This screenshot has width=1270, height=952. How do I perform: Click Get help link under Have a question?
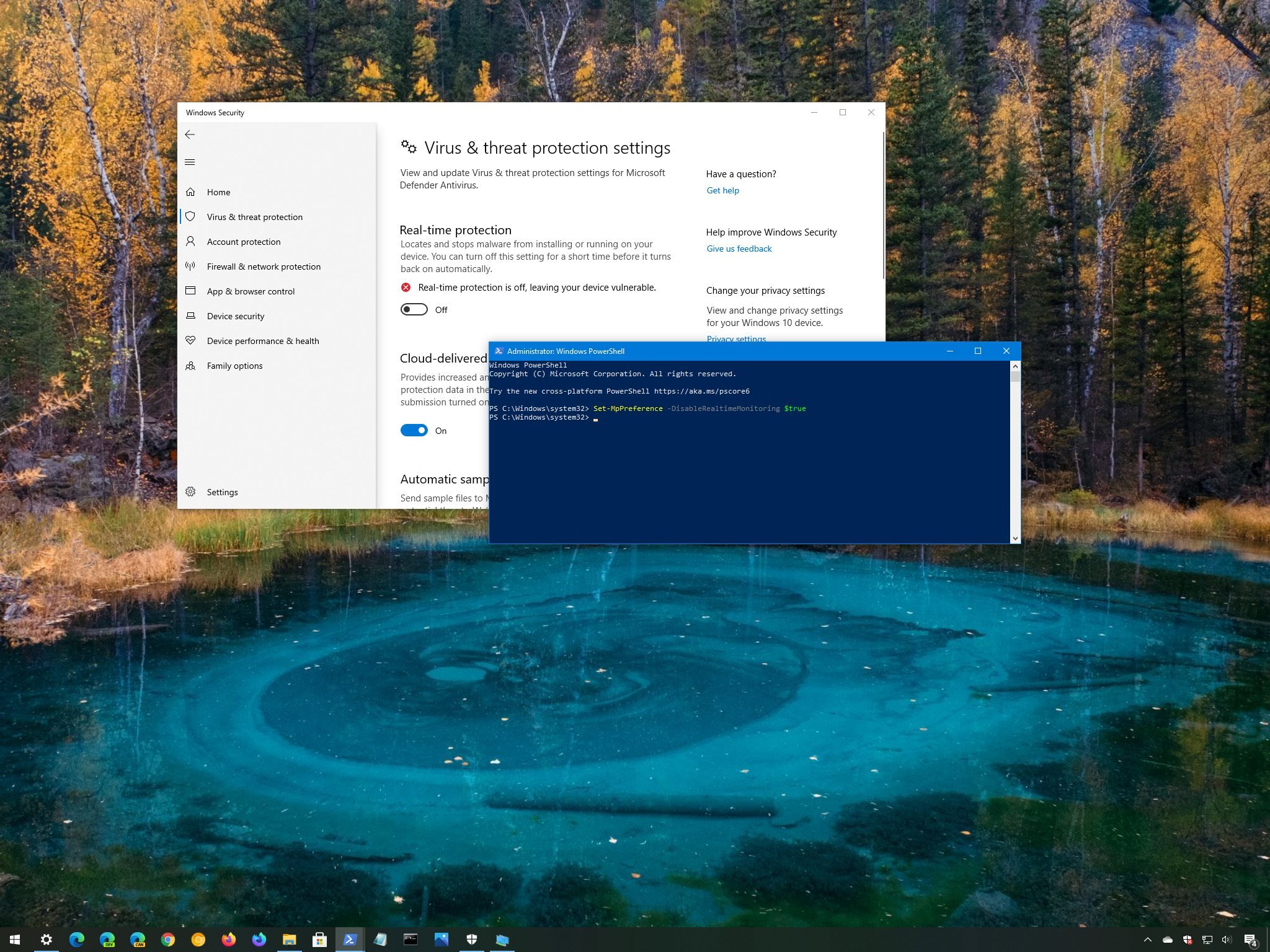[x=722, y=190]
